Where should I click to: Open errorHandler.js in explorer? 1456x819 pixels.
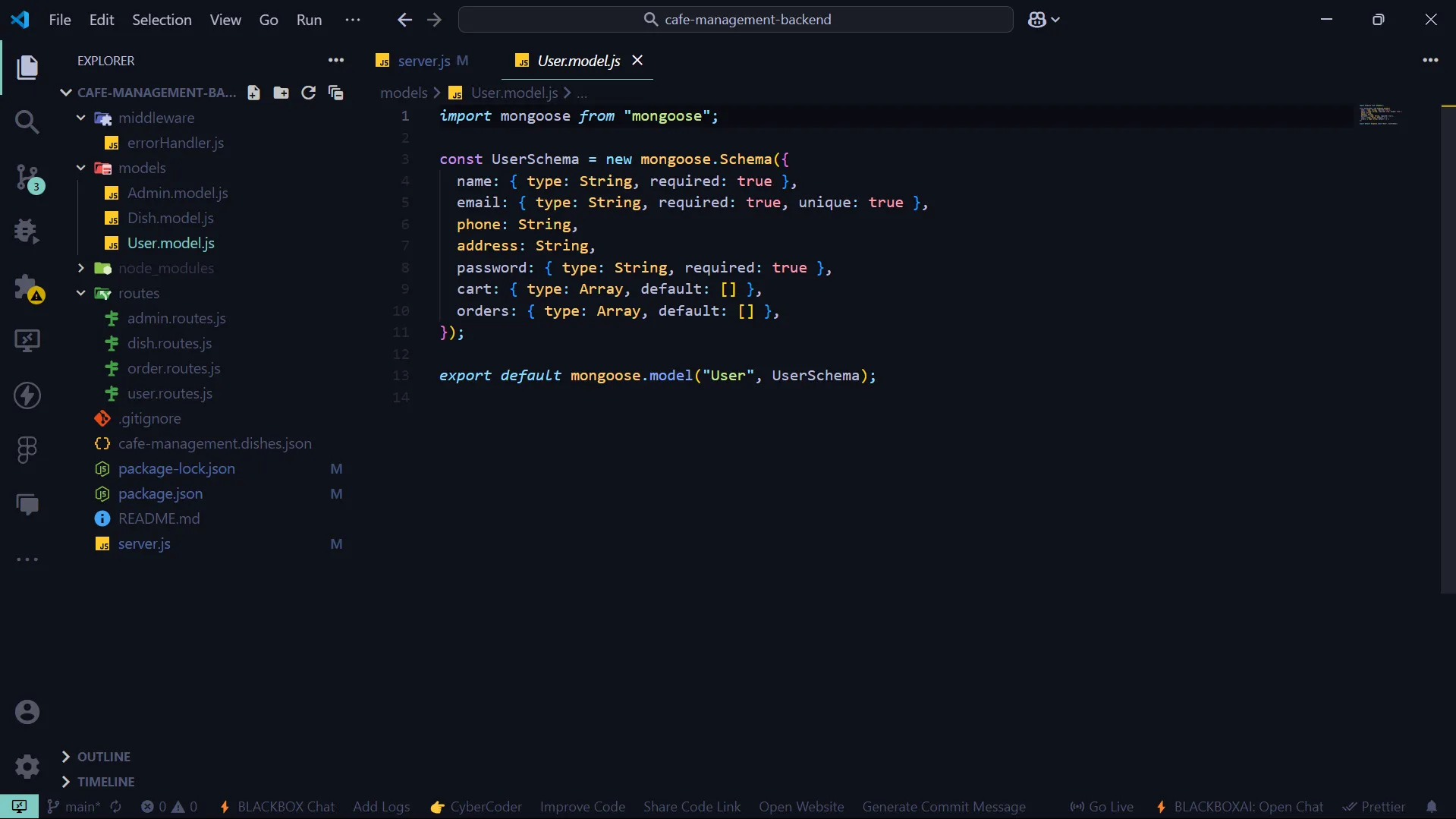tap(175, 143)
